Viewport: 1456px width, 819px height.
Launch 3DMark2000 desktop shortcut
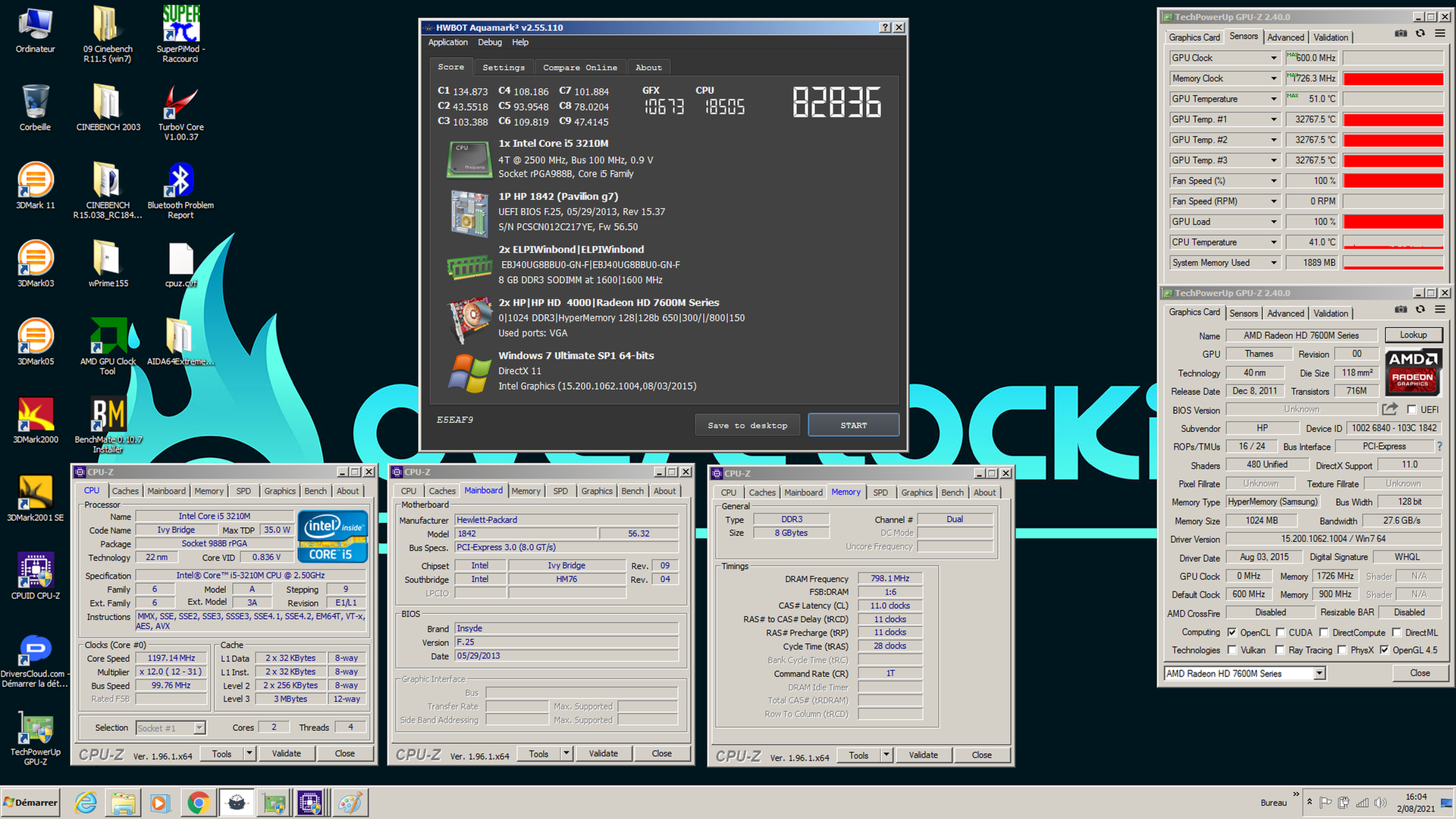click(35, 420)
